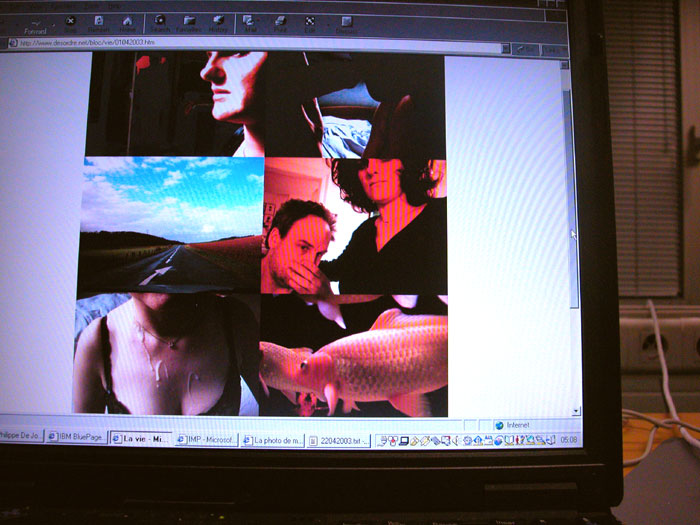Click the system tray clock
700x525 pixels.
click(568, 439)
